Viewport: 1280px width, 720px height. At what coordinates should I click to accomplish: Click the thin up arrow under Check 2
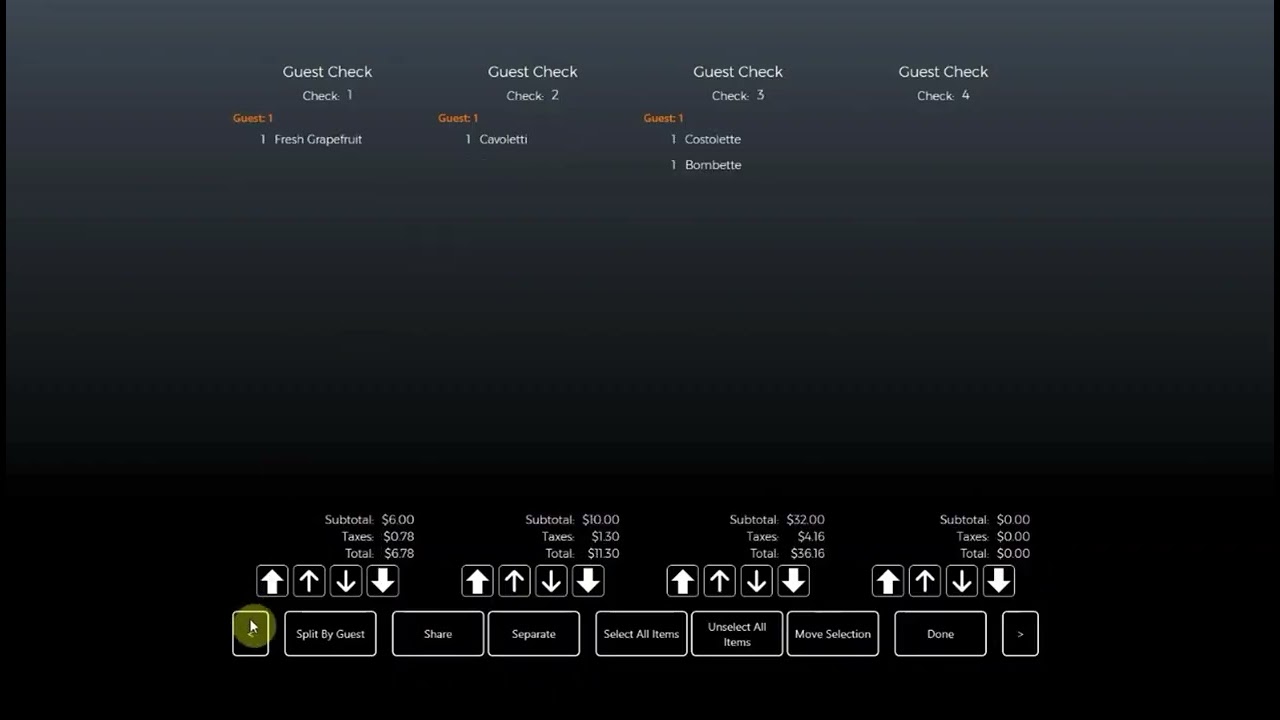click(514, 581)
